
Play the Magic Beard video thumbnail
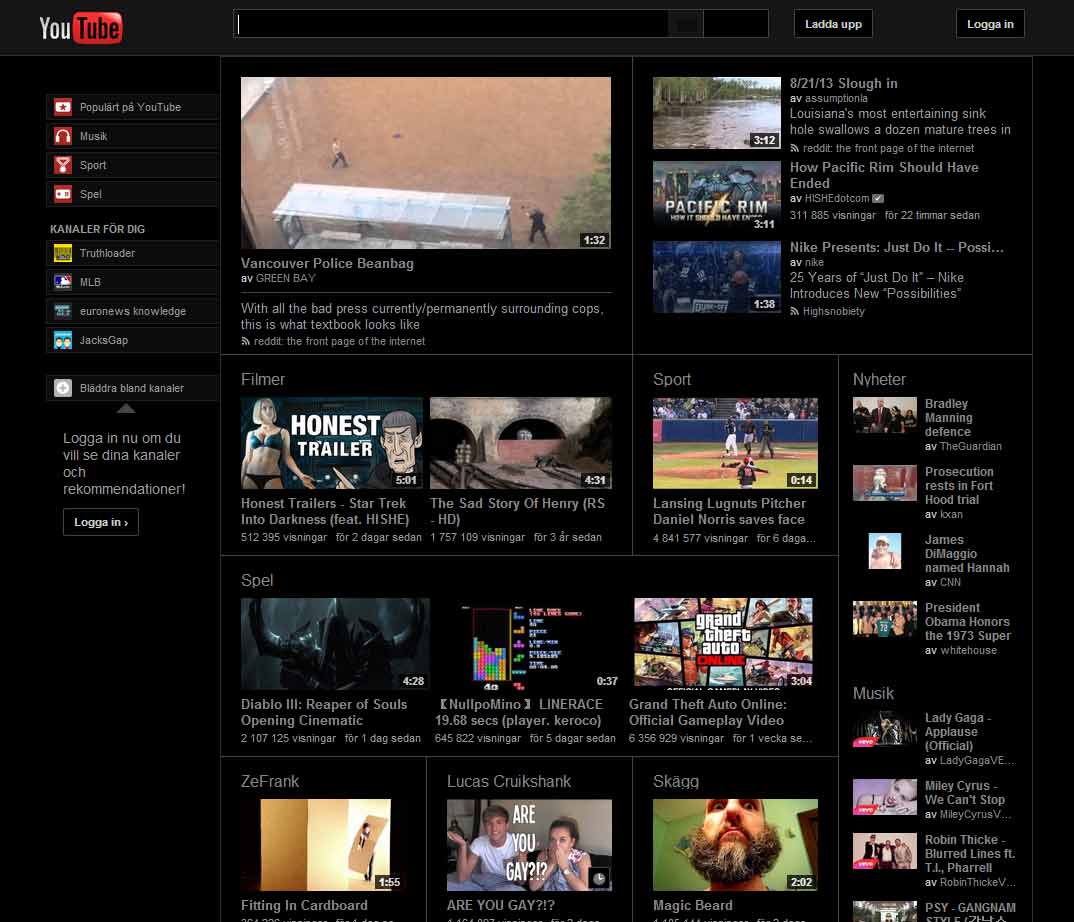[734, 844]
